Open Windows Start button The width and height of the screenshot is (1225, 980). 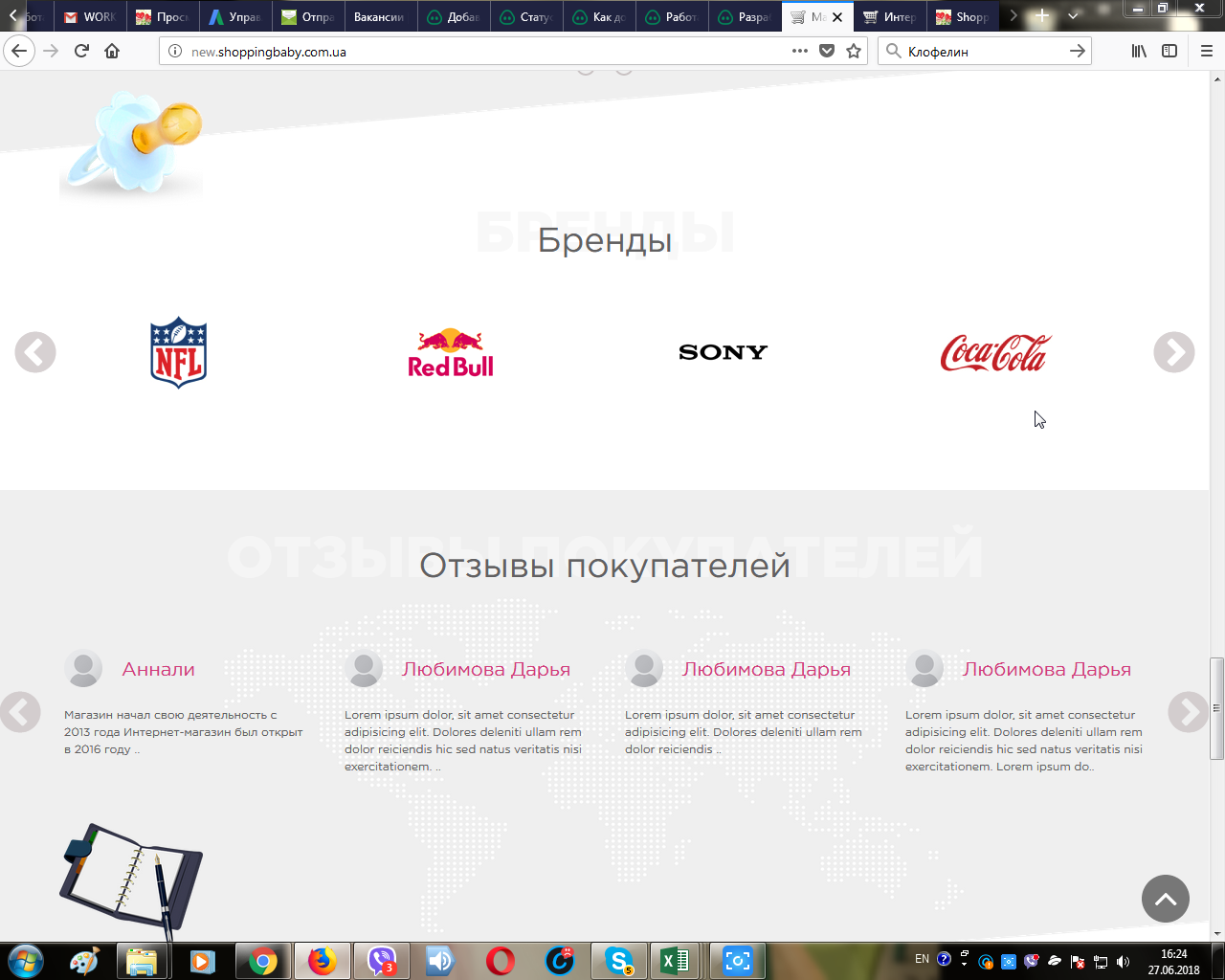click(25, 961)
